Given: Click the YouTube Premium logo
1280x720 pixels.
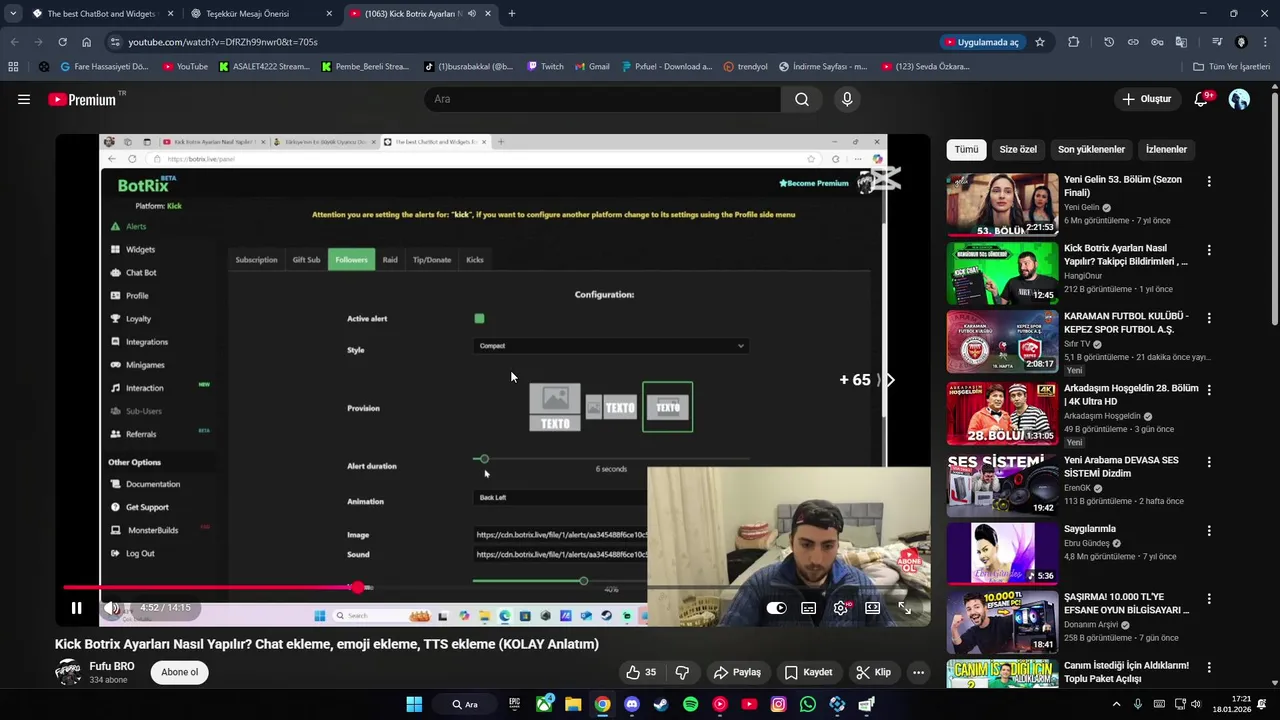Looking at the screenshot, I should pos(84,99).
